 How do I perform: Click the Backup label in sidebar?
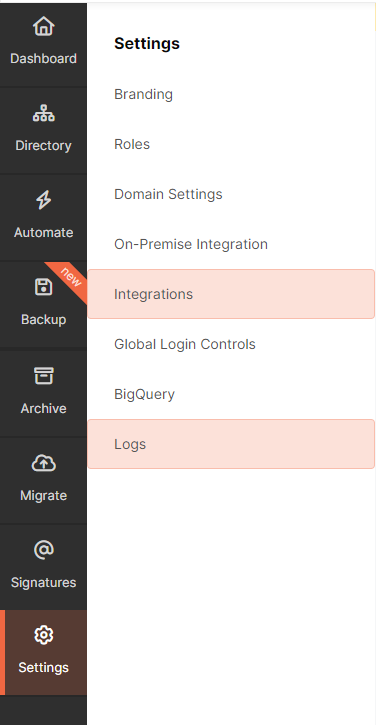tap(43, 319)
